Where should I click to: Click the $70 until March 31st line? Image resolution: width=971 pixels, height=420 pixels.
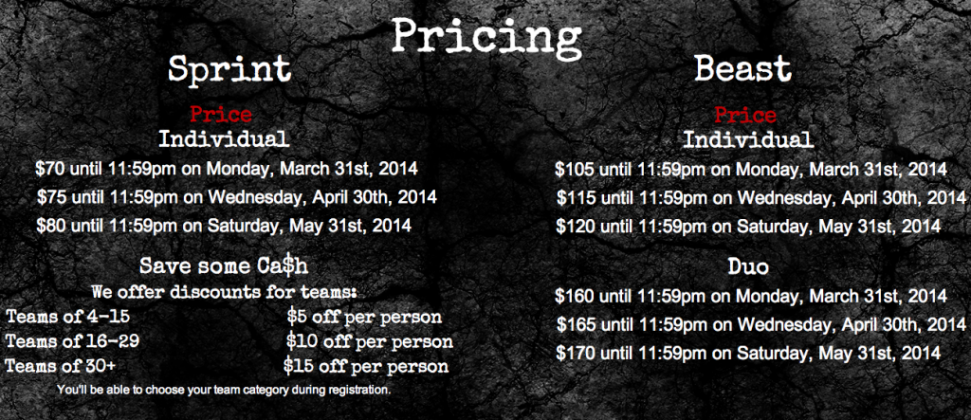tap(227, 168)
